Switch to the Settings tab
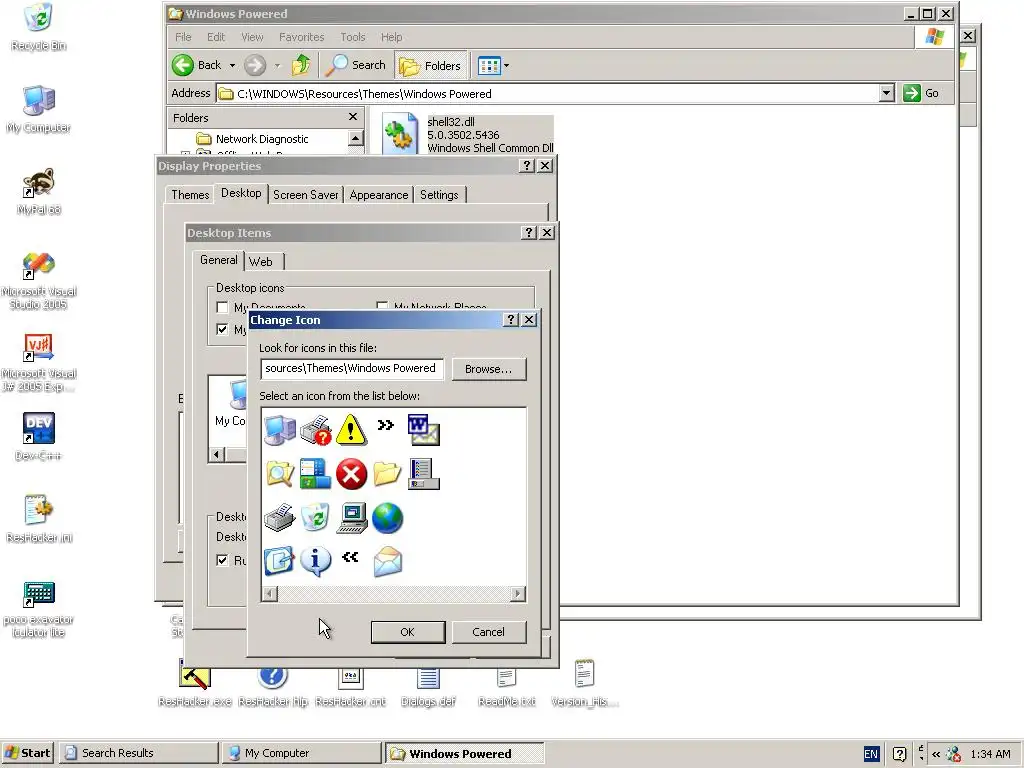 440,195
